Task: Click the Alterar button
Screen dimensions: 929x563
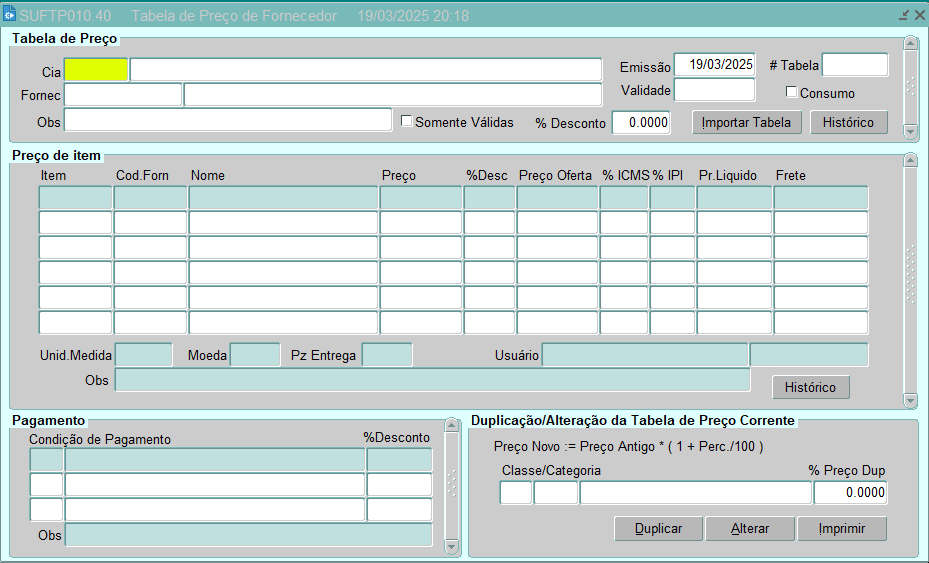Action: coord(749,528)
